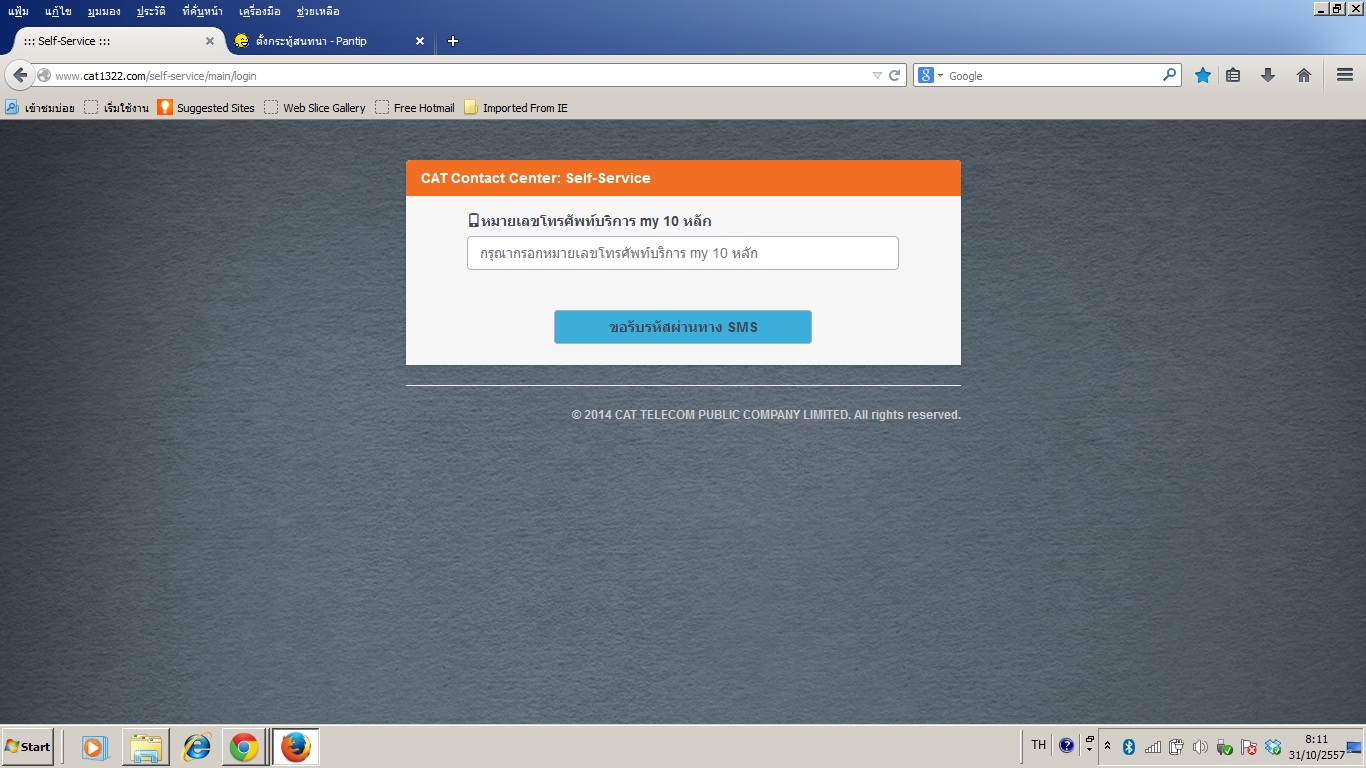Screen dimensions: 1366x768
Task: Reload the page with the refresh icon
Action: (x=895, y=75)
